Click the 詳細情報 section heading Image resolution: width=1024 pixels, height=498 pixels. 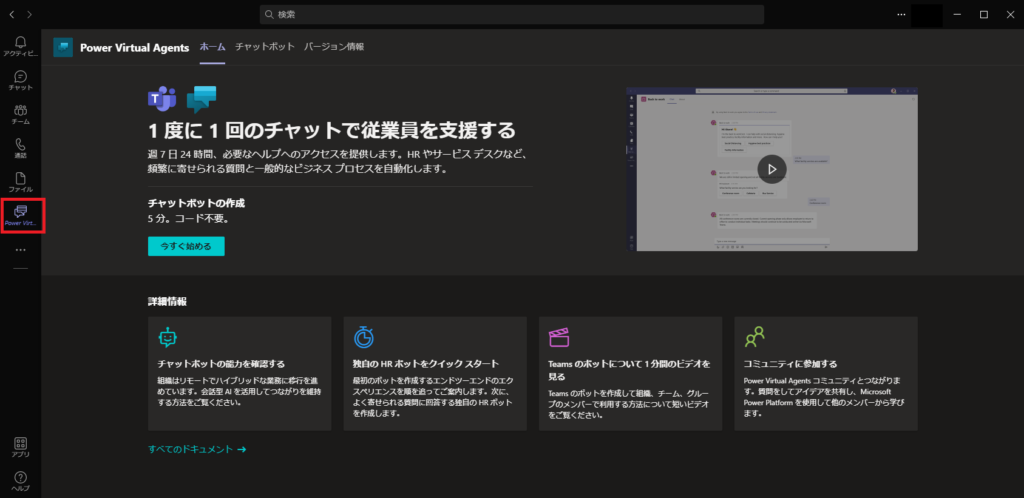coord(167,302)
